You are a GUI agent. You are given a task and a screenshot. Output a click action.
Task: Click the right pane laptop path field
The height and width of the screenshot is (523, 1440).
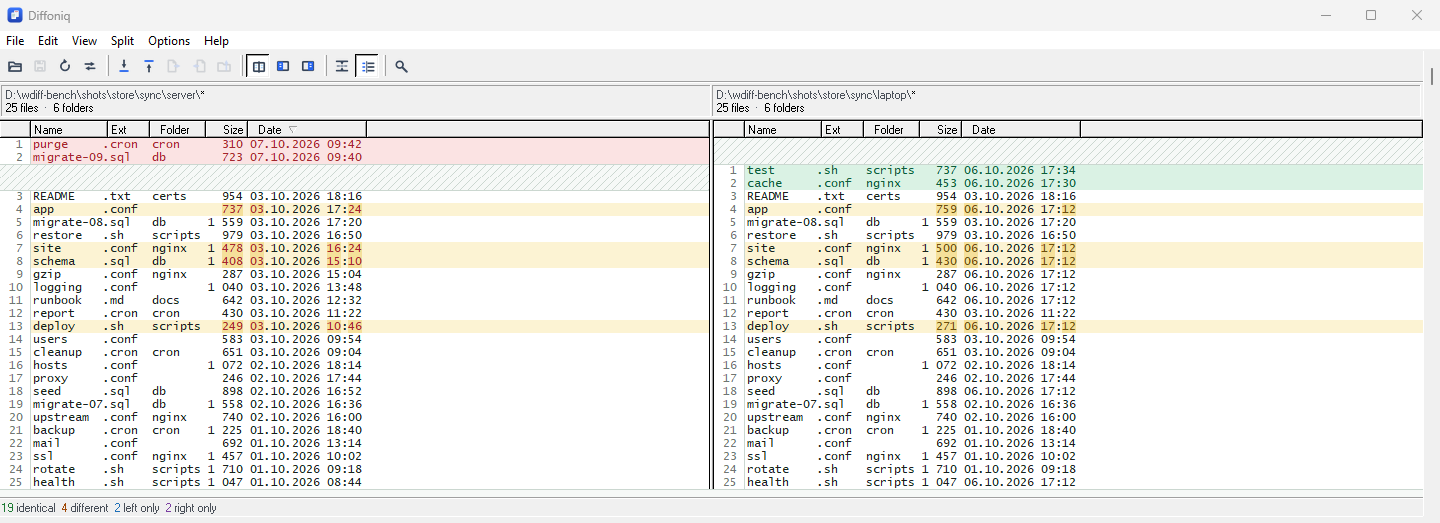click(1066, 101)
